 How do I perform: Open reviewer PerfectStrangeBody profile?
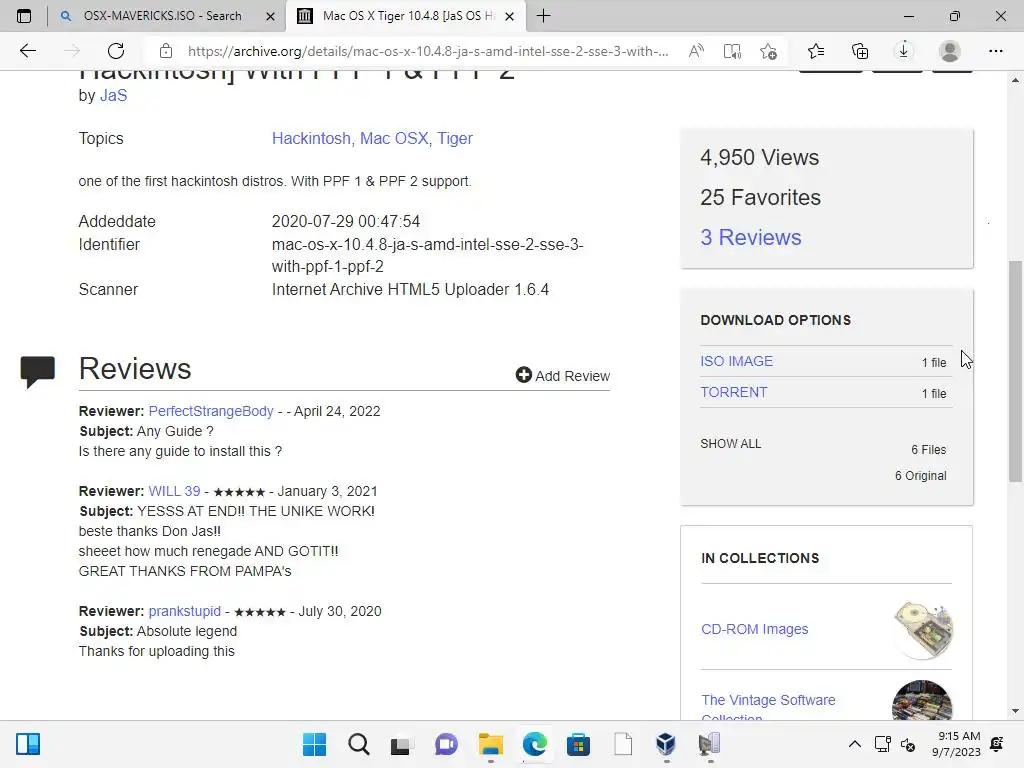click(x=211, y=411)
